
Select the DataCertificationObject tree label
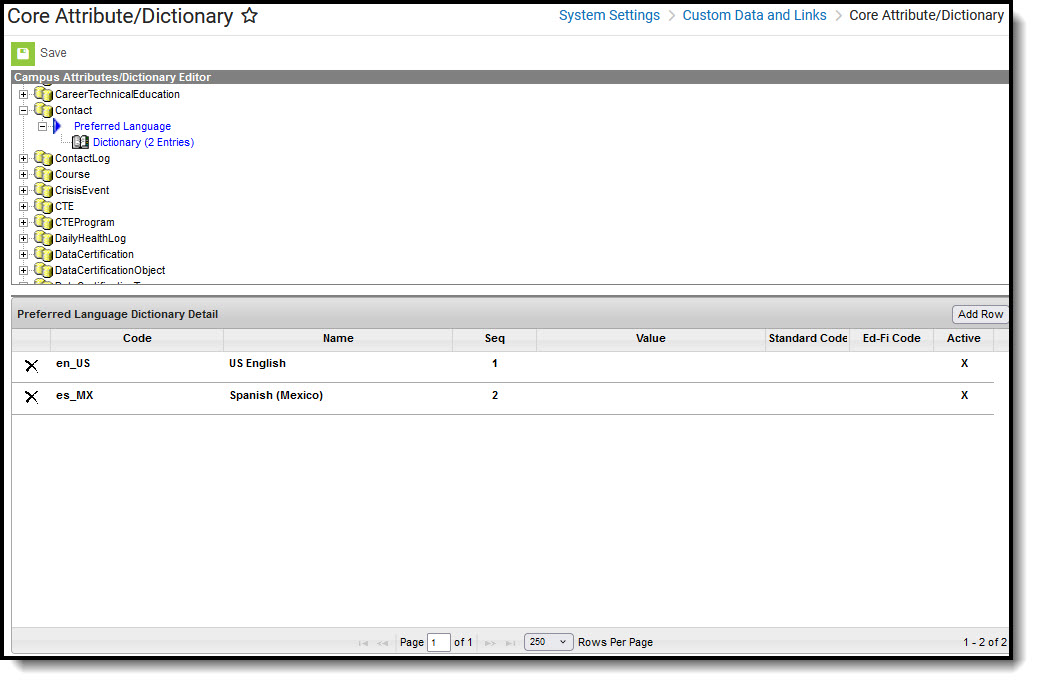110,271
